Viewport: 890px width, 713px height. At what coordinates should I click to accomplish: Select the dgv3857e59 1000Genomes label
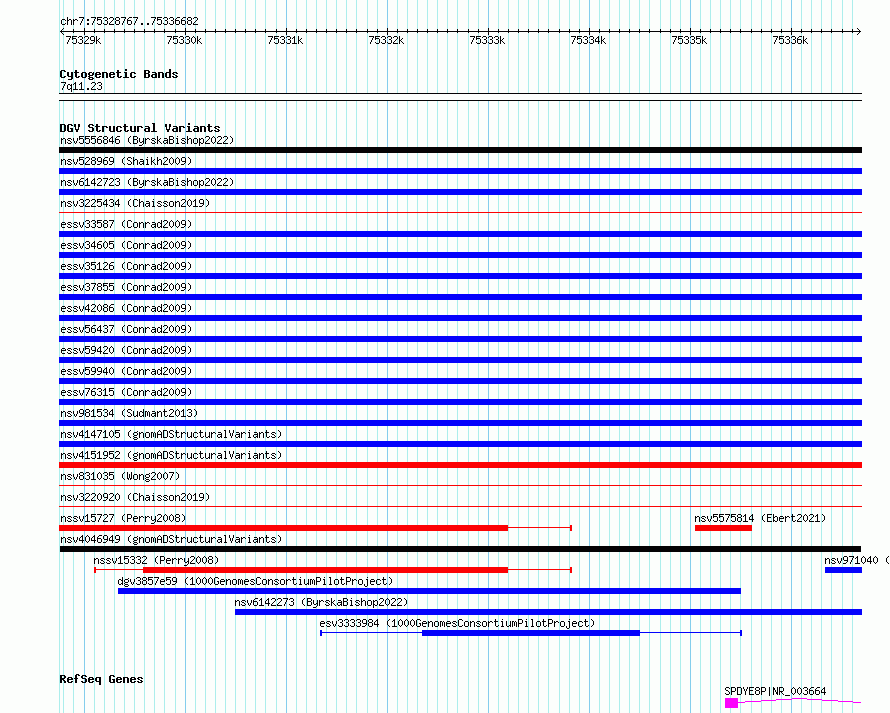click(255, 581)
